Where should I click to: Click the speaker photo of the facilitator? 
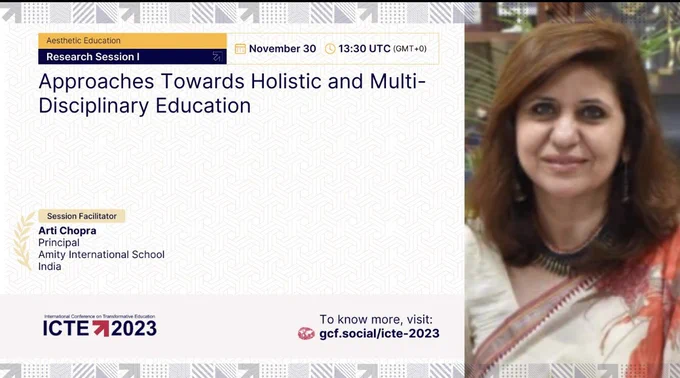pos(572,189)
